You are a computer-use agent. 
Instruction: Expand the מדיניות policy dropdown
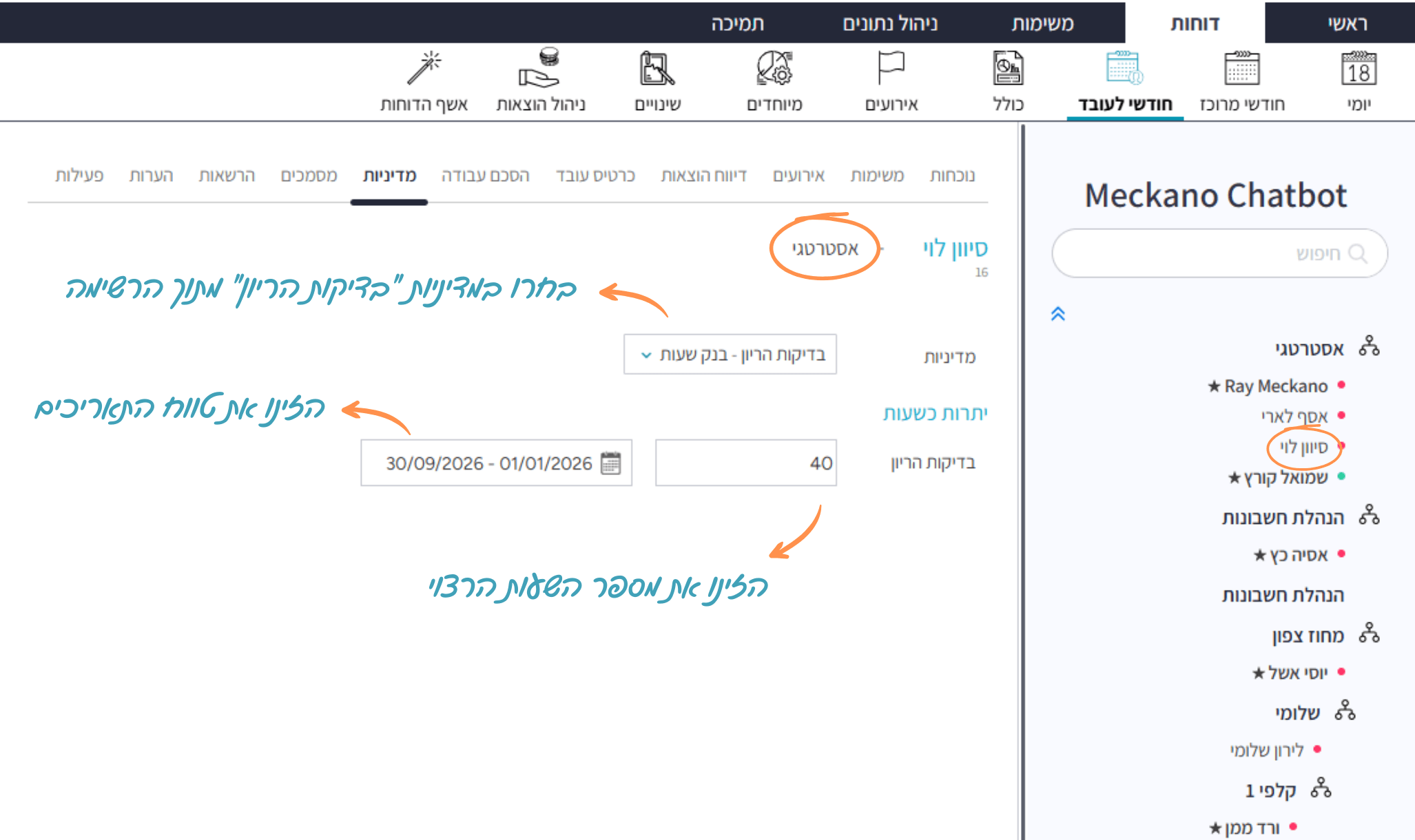730,355
